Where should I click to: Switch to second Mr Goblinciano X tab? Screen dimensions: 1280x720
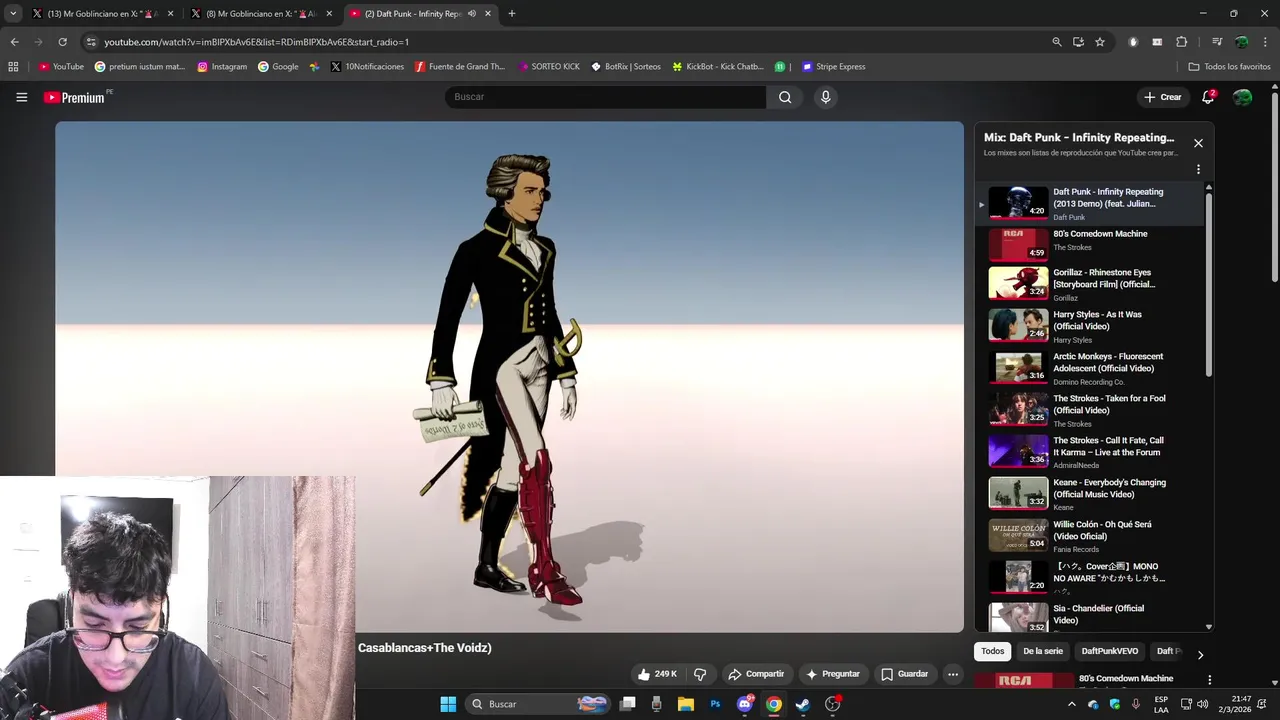(261, 14)
